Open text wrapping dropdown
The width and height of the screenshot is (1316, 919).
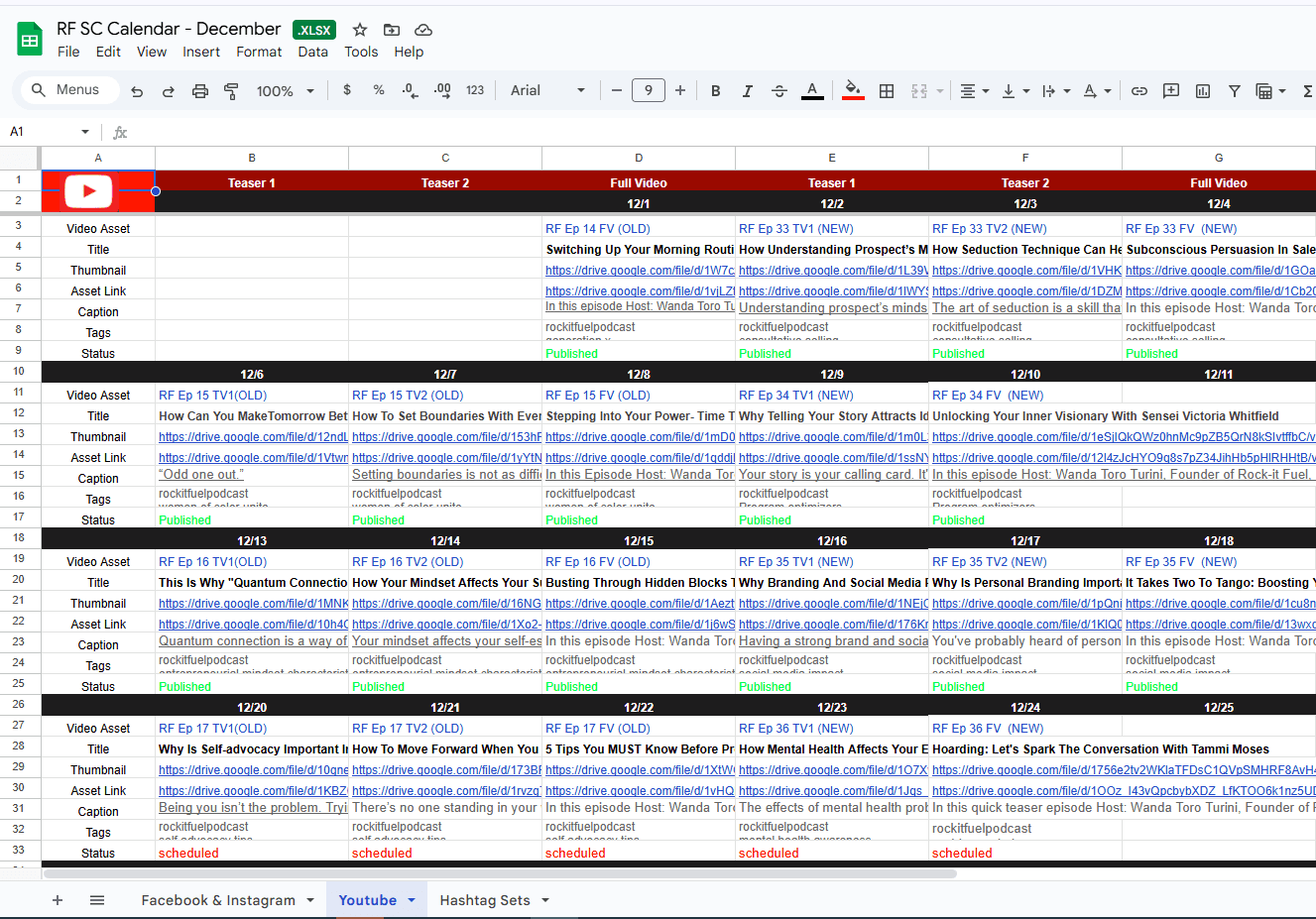coord(1056,90)
